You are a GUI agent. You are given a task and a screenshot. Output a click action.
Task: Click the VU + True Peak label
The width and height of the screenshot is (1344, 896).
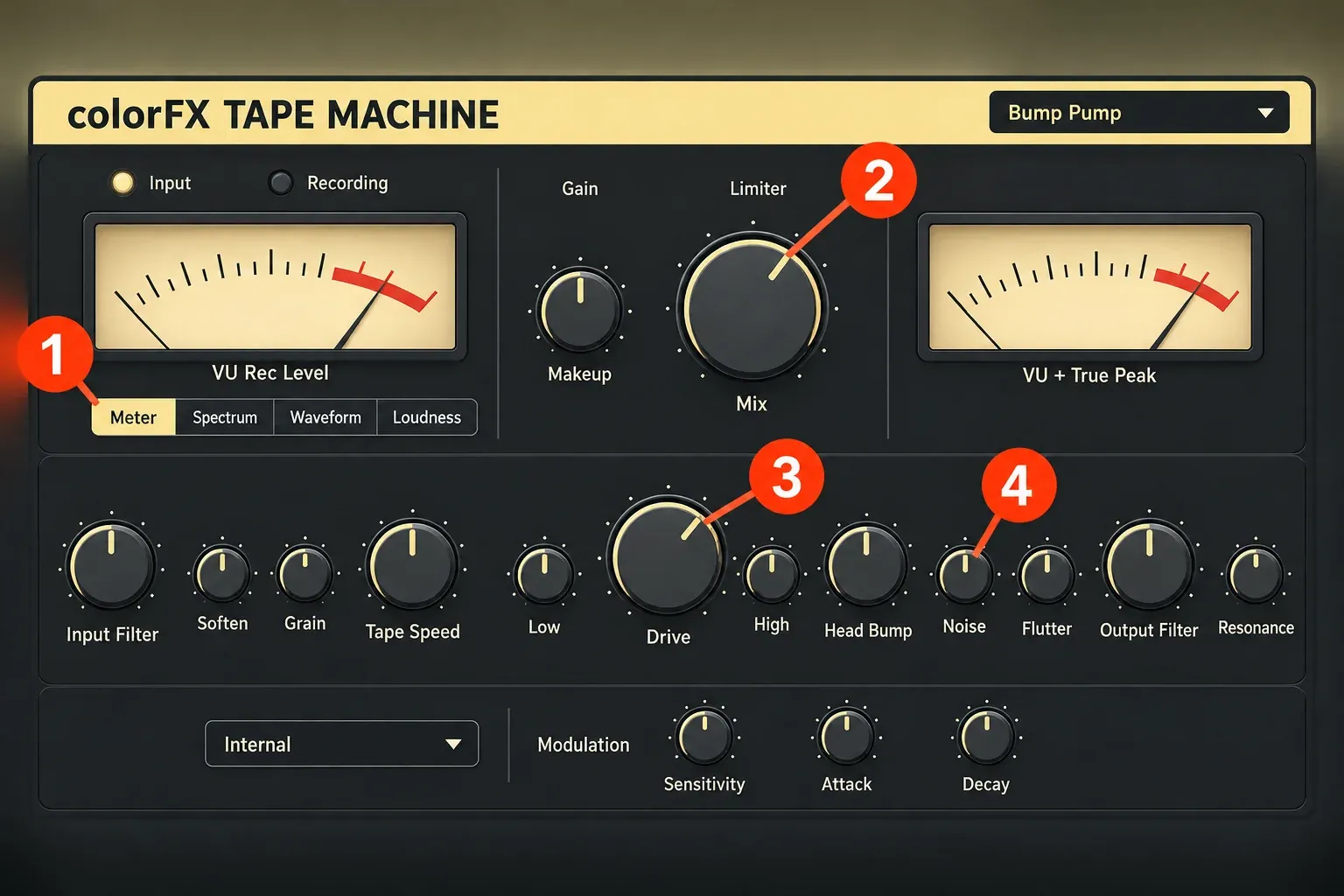tap(1089, 375)
